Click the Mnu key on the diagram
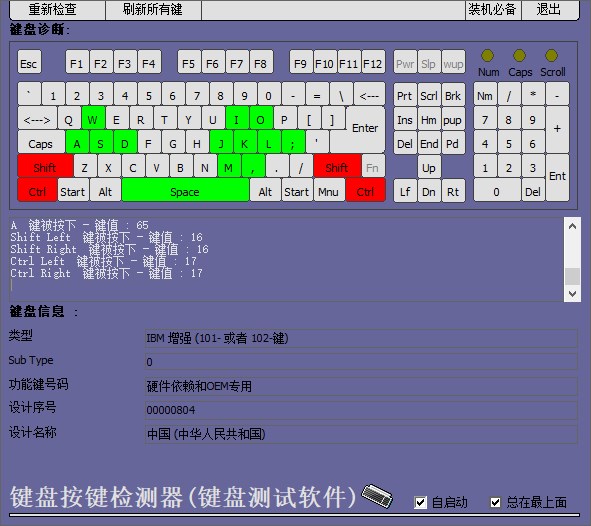The height and width of the screenshot is (526, 591). 329,190
